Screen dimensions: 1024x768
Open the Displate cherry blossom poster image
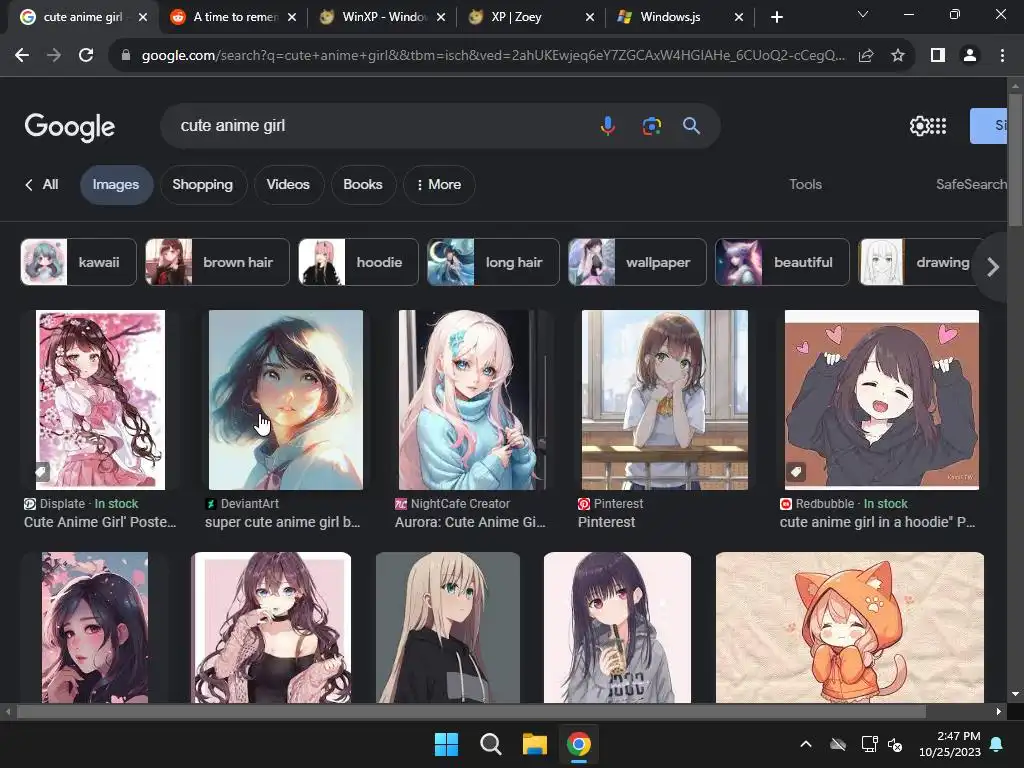click(101, 400)
